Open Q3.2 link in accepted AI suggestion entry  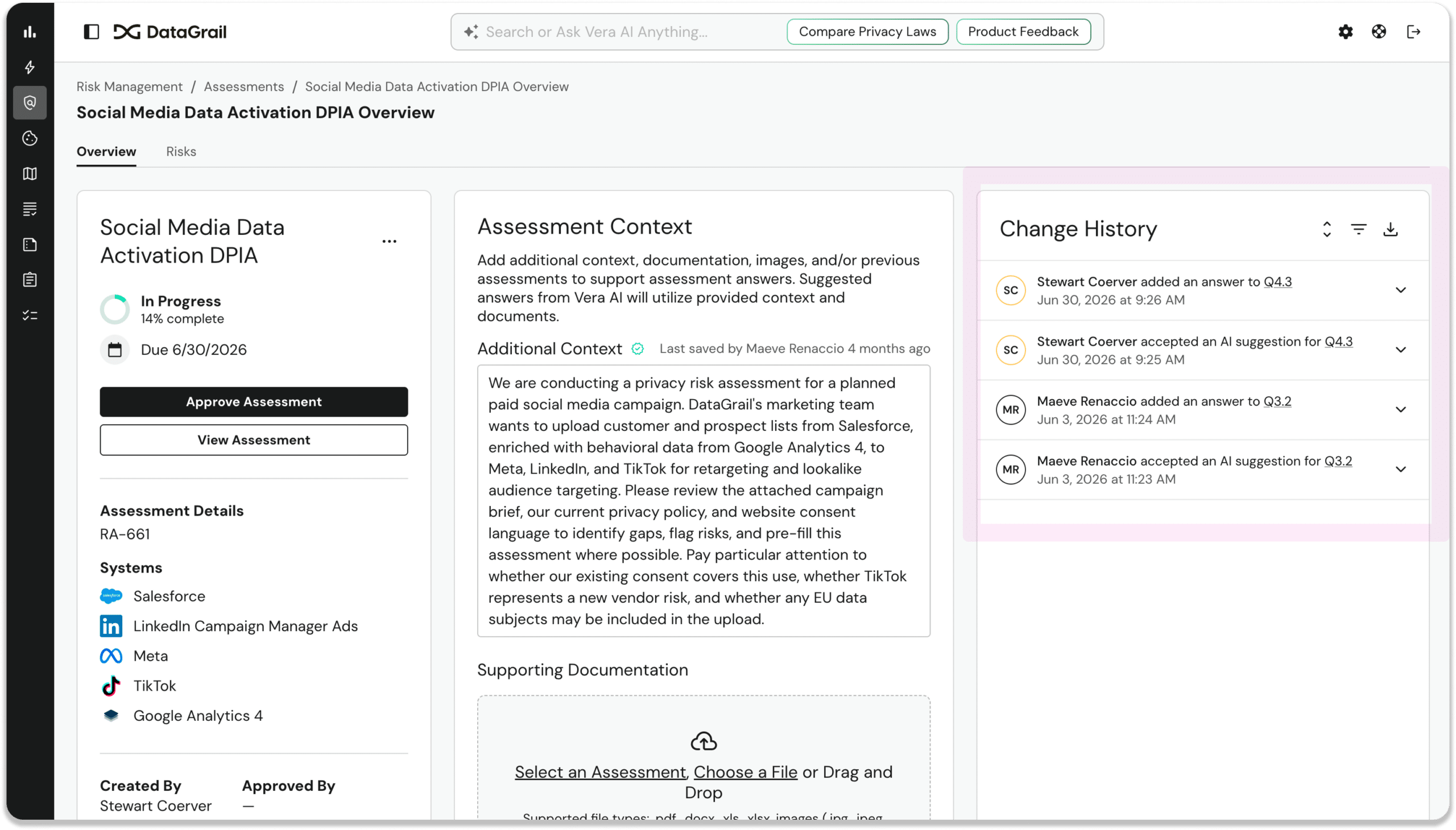(1337, 461)
